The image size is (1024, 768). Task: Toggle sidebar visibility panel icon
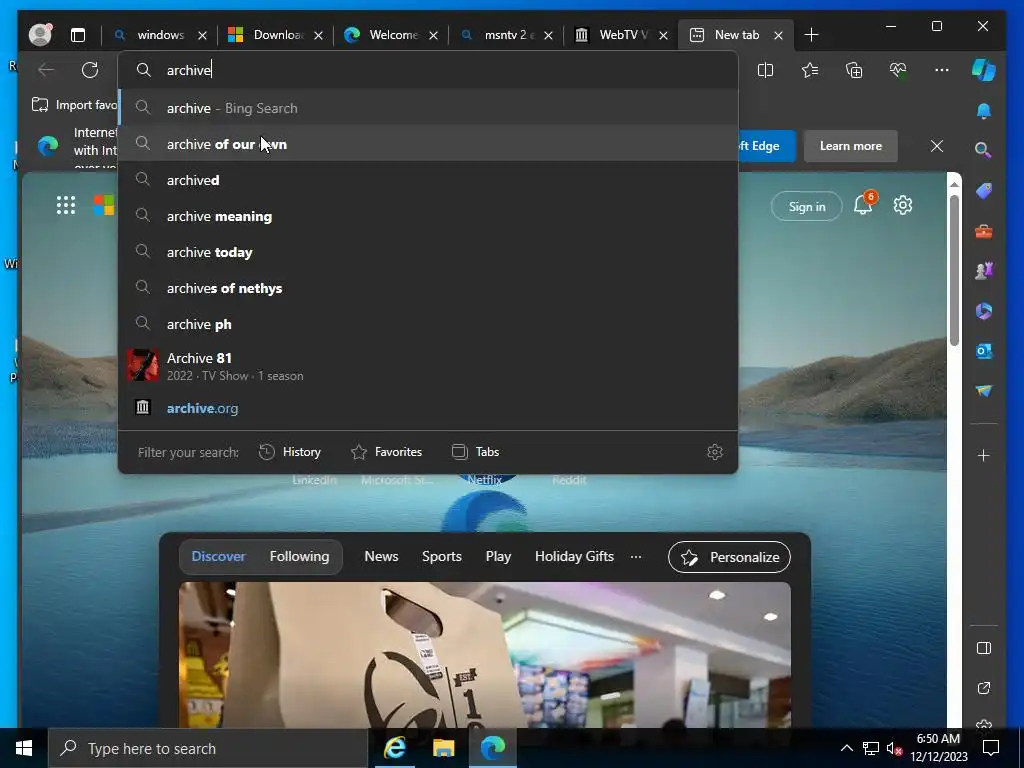tap(984, 648)
